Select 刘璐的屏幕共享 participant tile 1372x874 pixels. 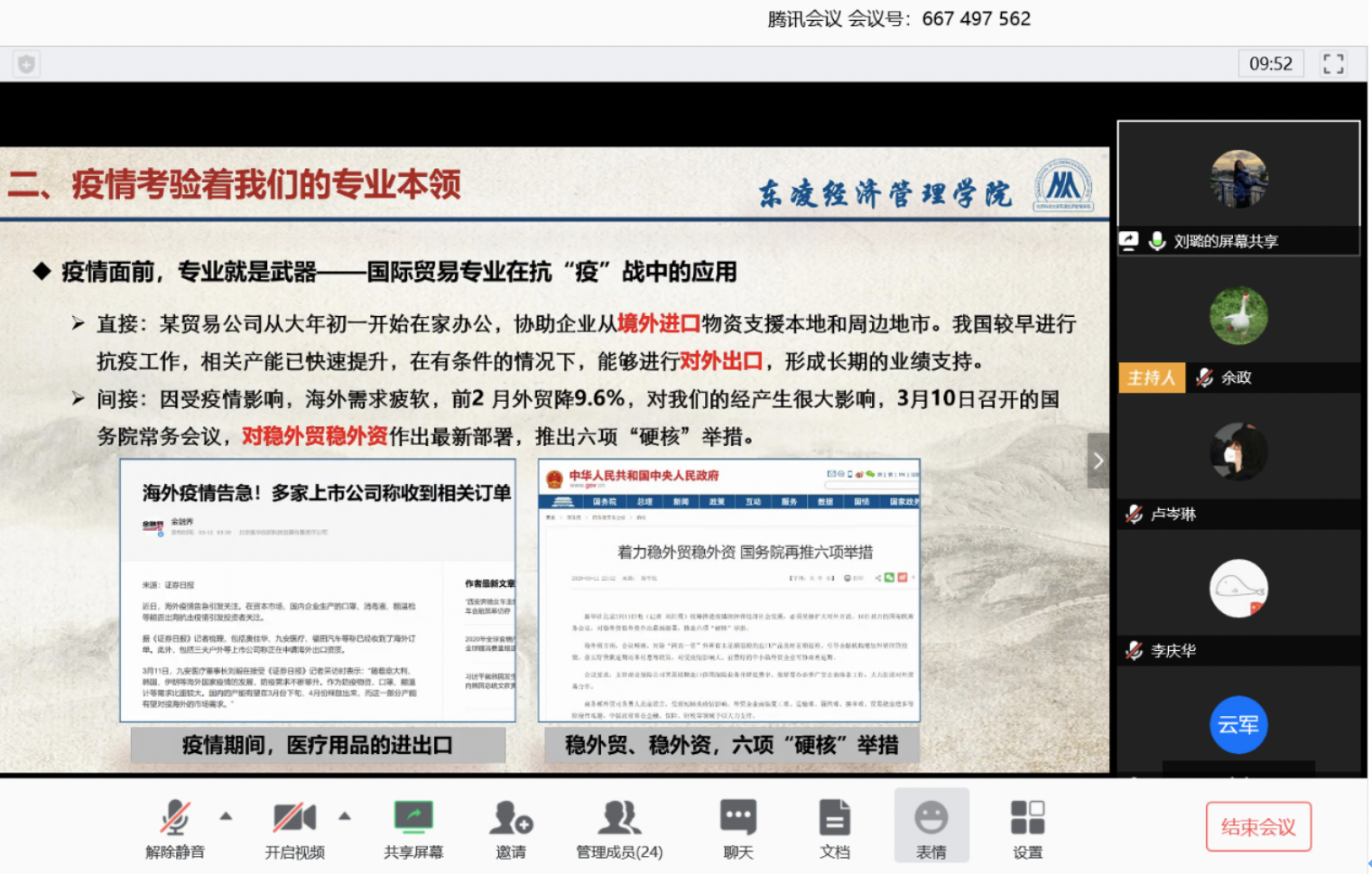1238,188
